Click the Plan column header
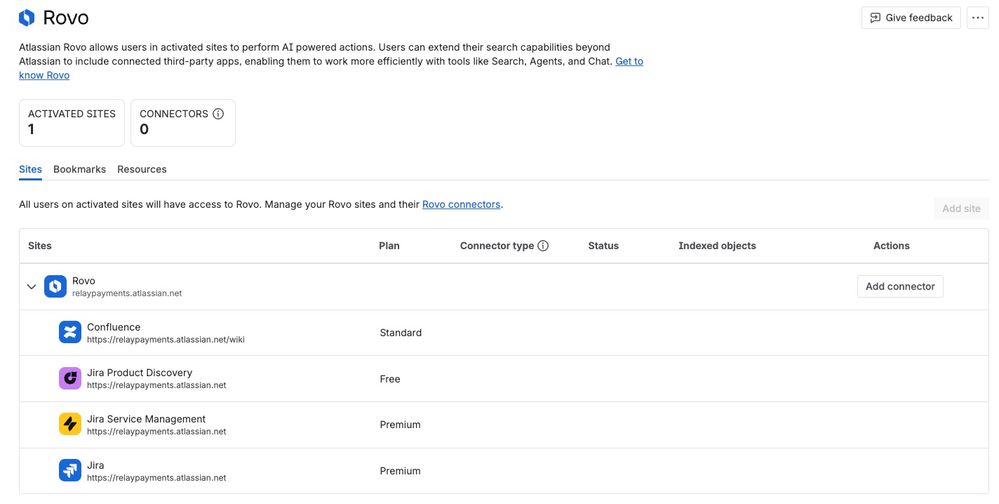999x504 pixels. pos(389,245)
